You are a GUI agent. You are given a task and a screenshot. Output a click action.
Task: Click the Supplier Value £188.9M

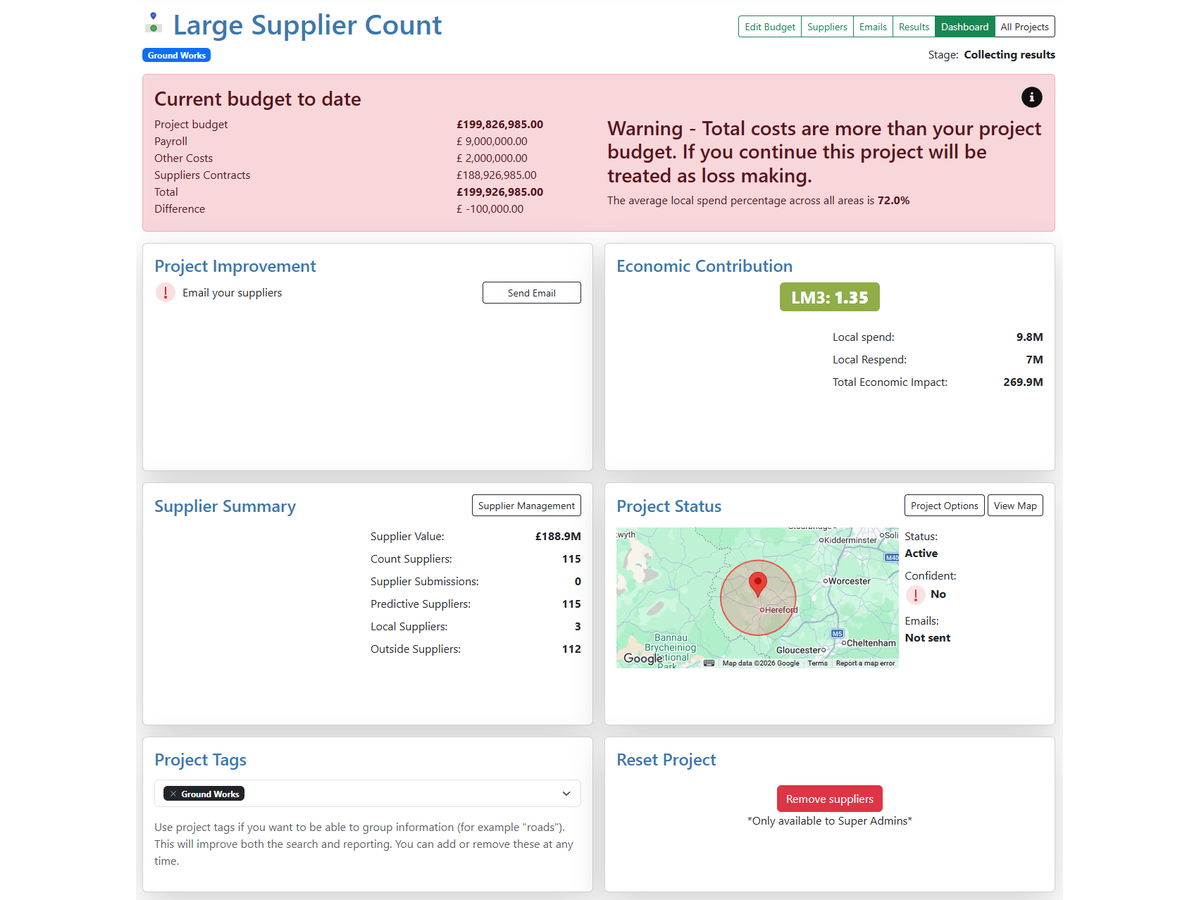[x=558, y=537]
